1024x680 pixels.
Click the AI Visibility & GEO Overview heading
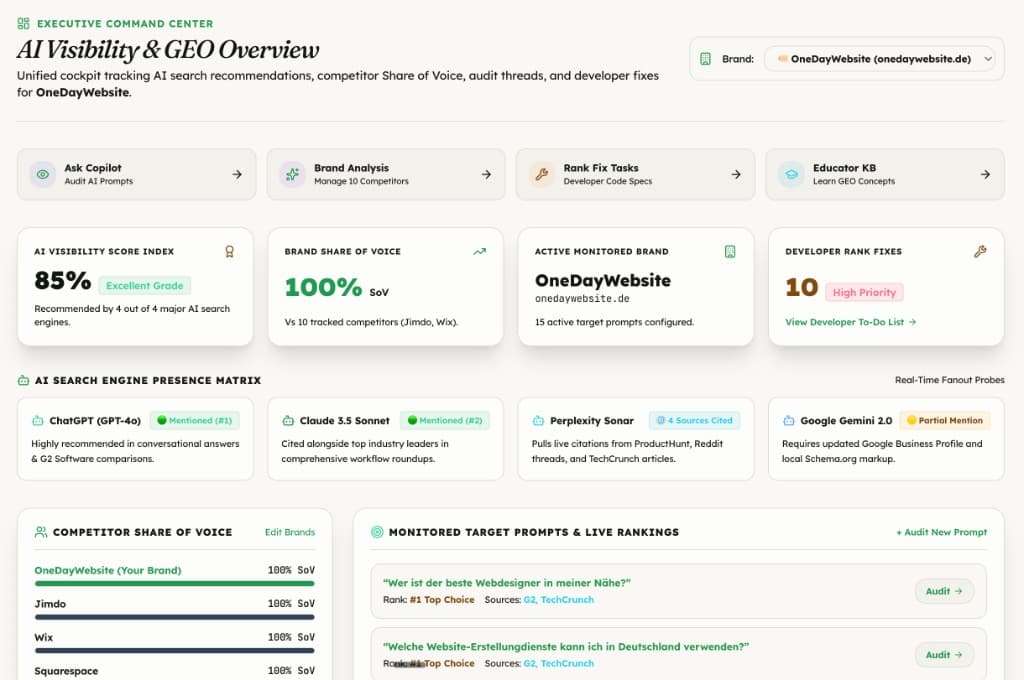coord(168,50)
